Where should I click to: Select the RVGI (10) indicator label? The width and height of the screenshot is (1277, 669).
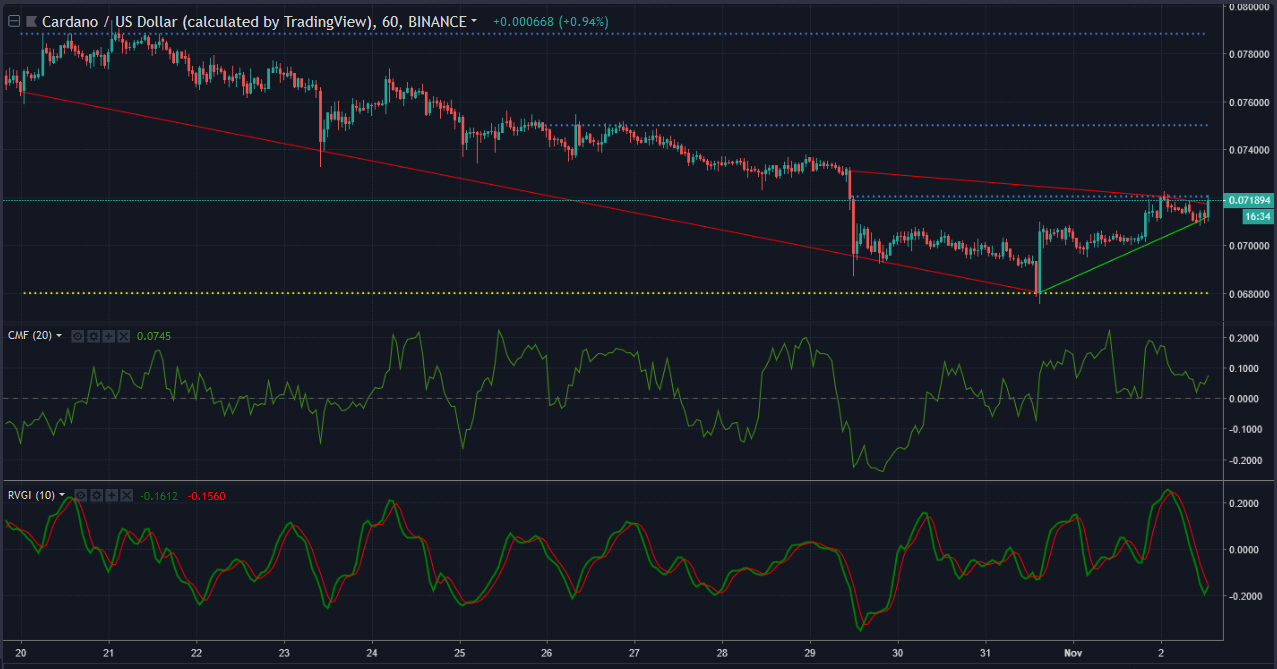pos(31,495)
